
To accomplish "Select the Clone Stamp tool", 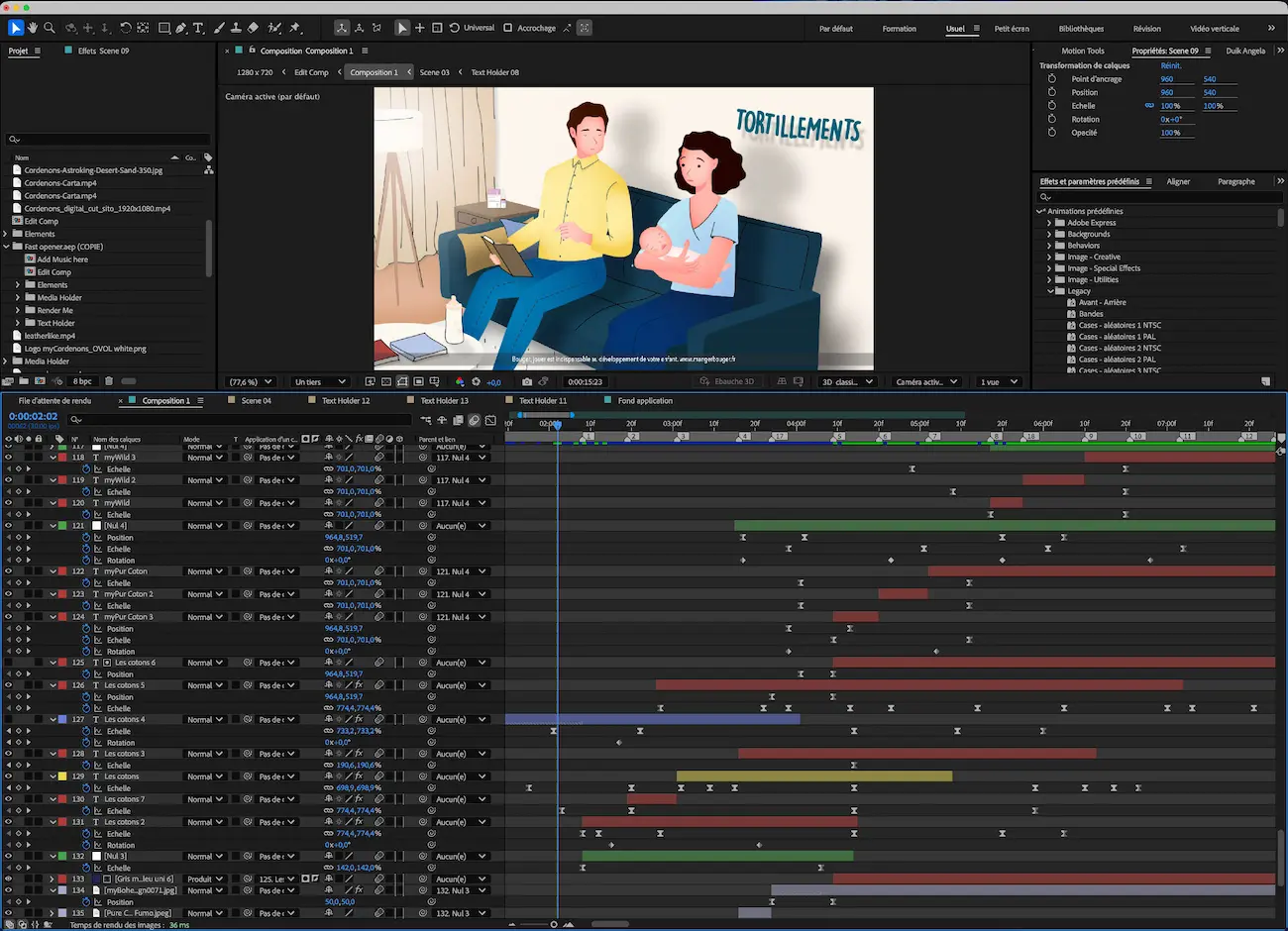I will (x=236, y=28).
